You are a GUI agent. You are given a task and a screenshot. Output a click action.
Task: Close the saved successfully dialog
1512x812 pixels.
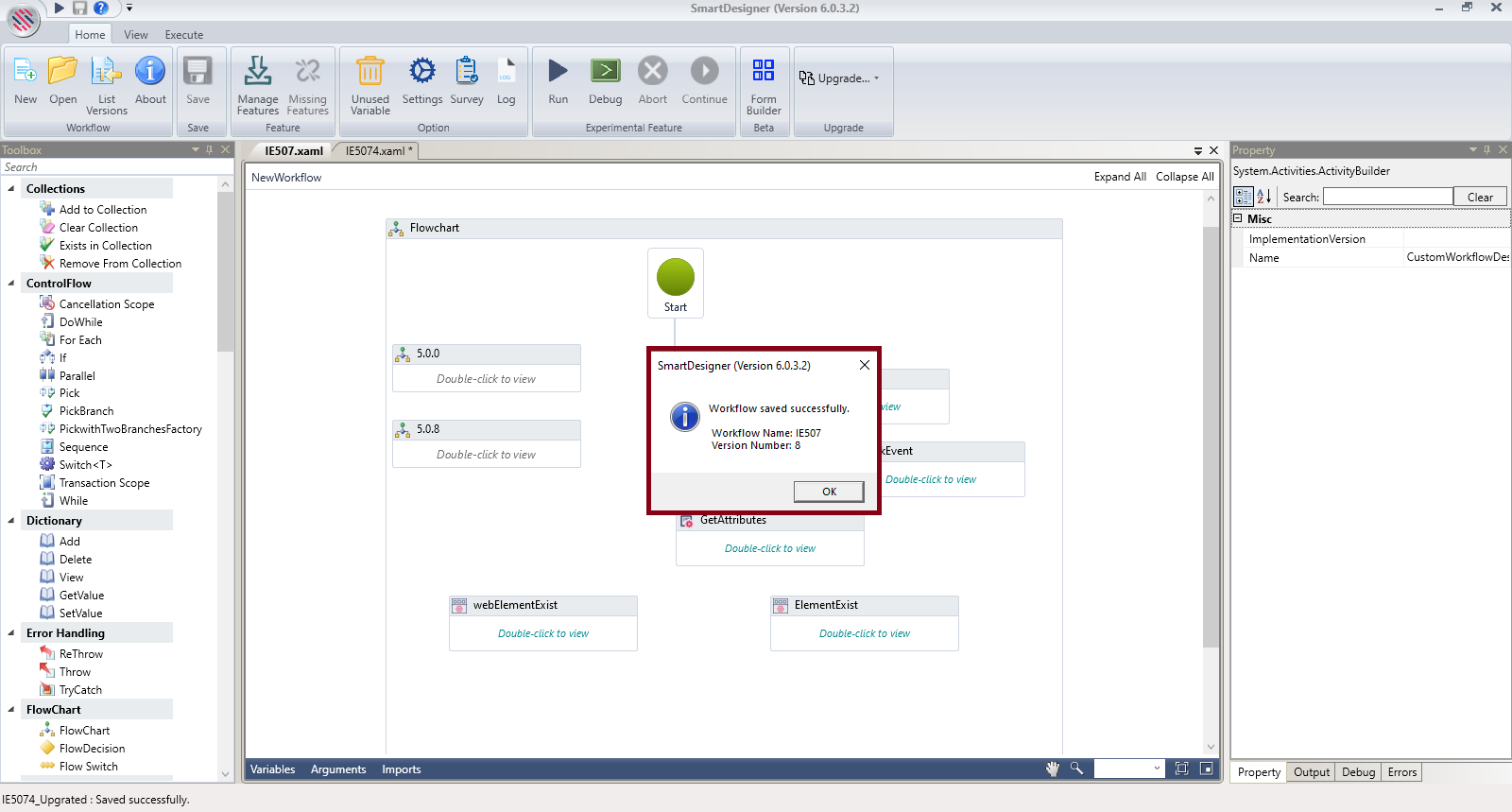pos(864,365)
